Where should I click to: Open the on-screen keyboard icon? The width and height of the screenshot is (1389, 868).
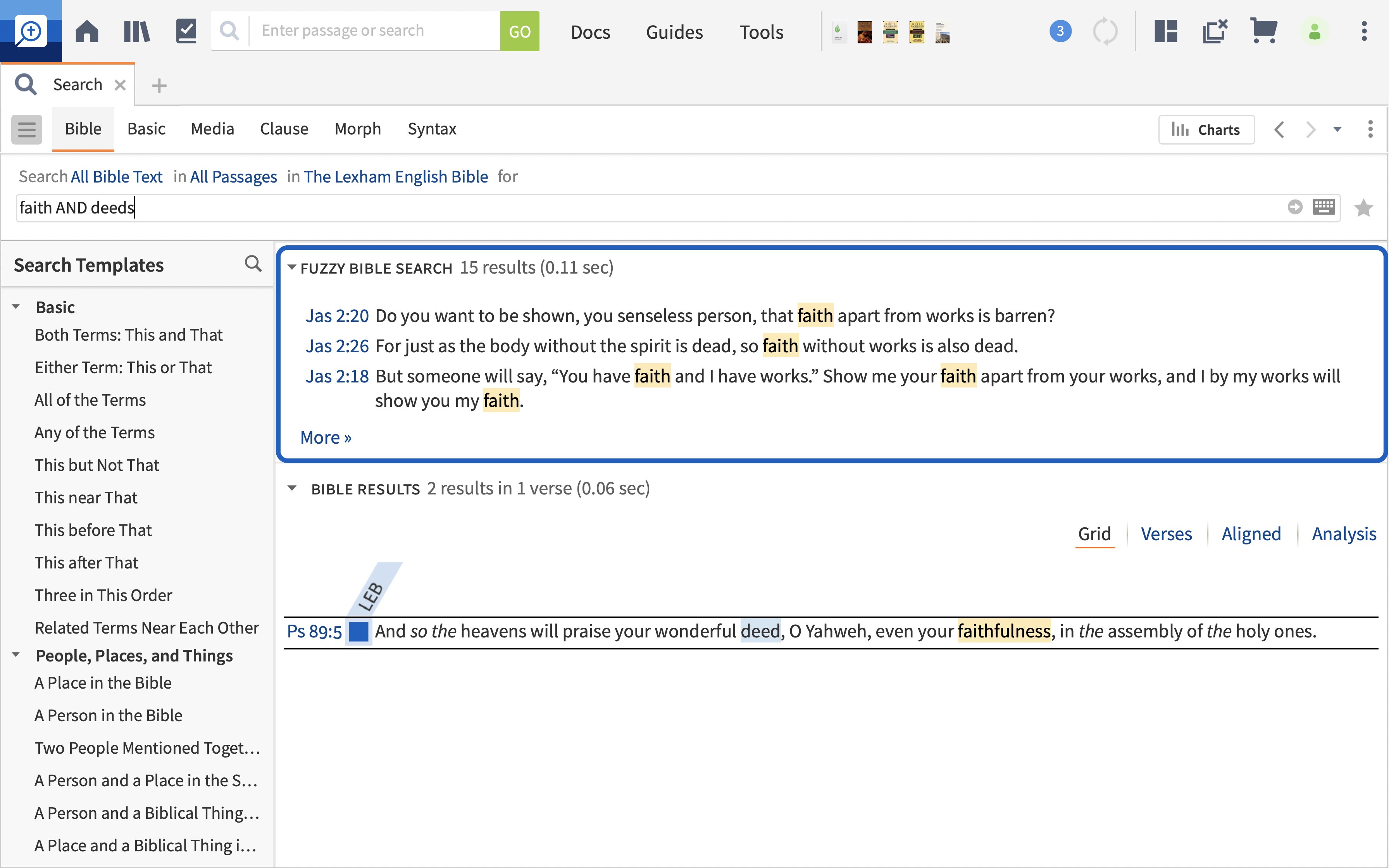pyautogui.click(x=1324, y=207)
